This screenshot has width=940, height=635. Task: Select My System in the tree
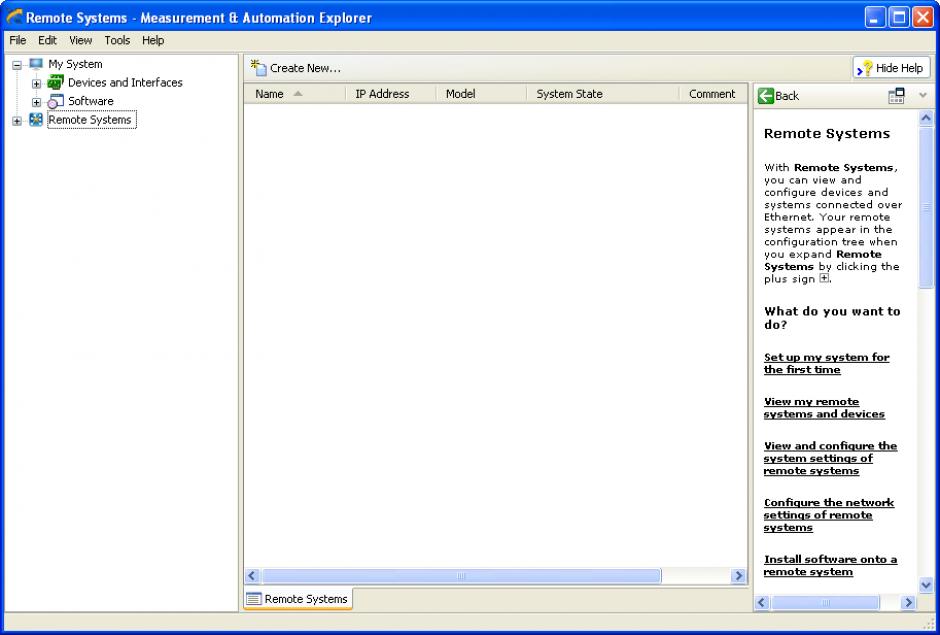76,64
